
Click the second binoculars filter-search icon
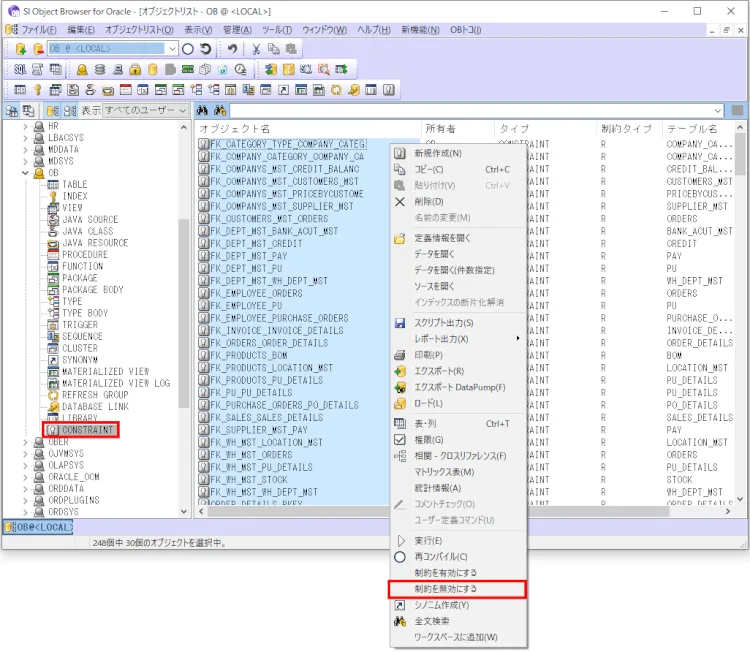point(220,111)
